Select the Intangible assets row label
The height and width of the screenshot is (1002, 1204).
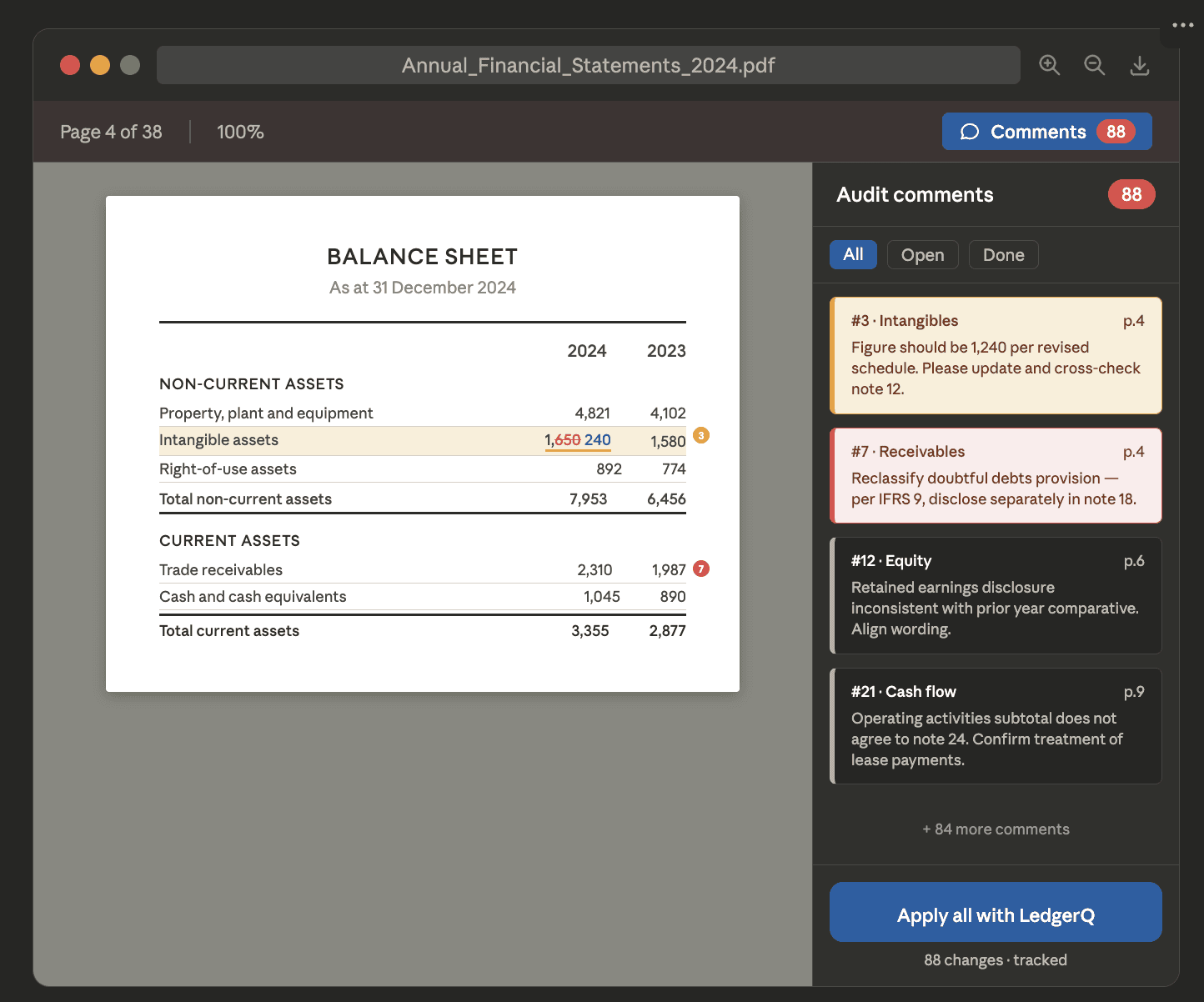pyautogui.click(x=218, y=440)
